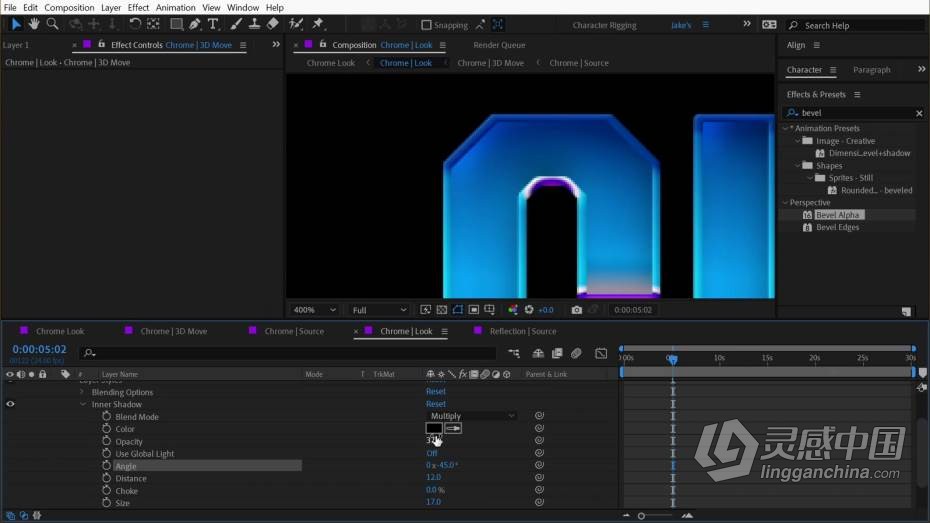Select the Puppet Pin tool
The image size is (930, 523).
(x=318, y=24)
